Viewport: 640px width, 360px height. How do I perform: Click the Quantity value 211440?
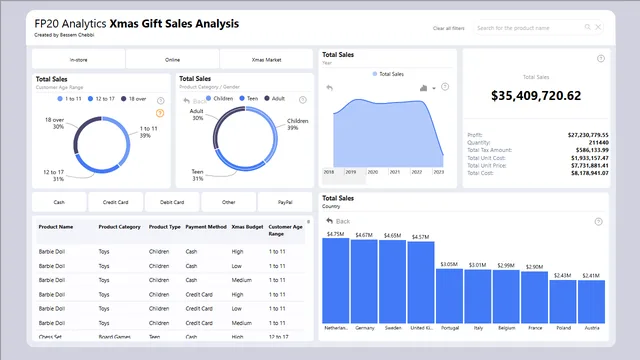(x=599, y=142)
